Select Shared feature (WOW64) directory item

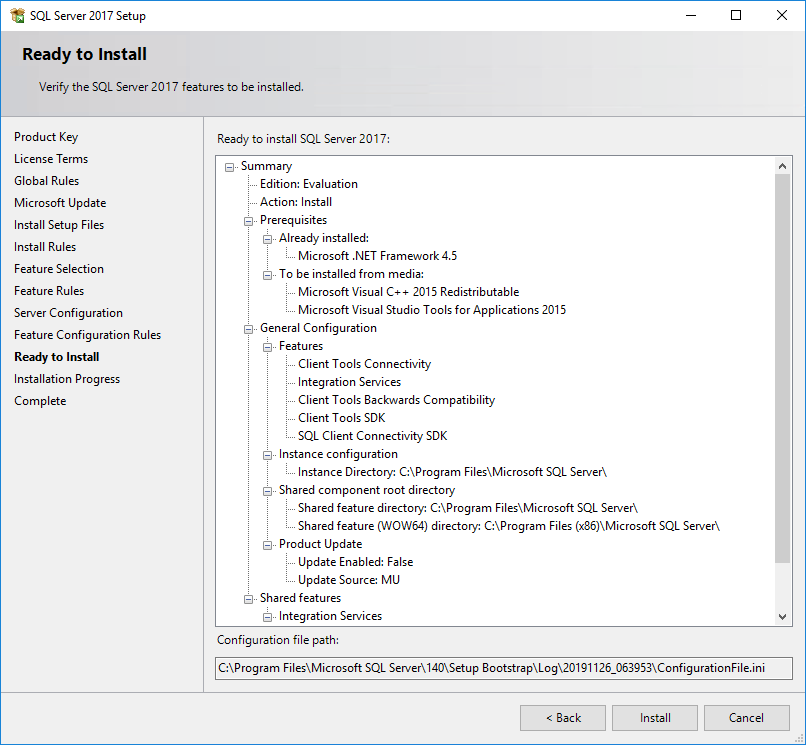[509, 526]
